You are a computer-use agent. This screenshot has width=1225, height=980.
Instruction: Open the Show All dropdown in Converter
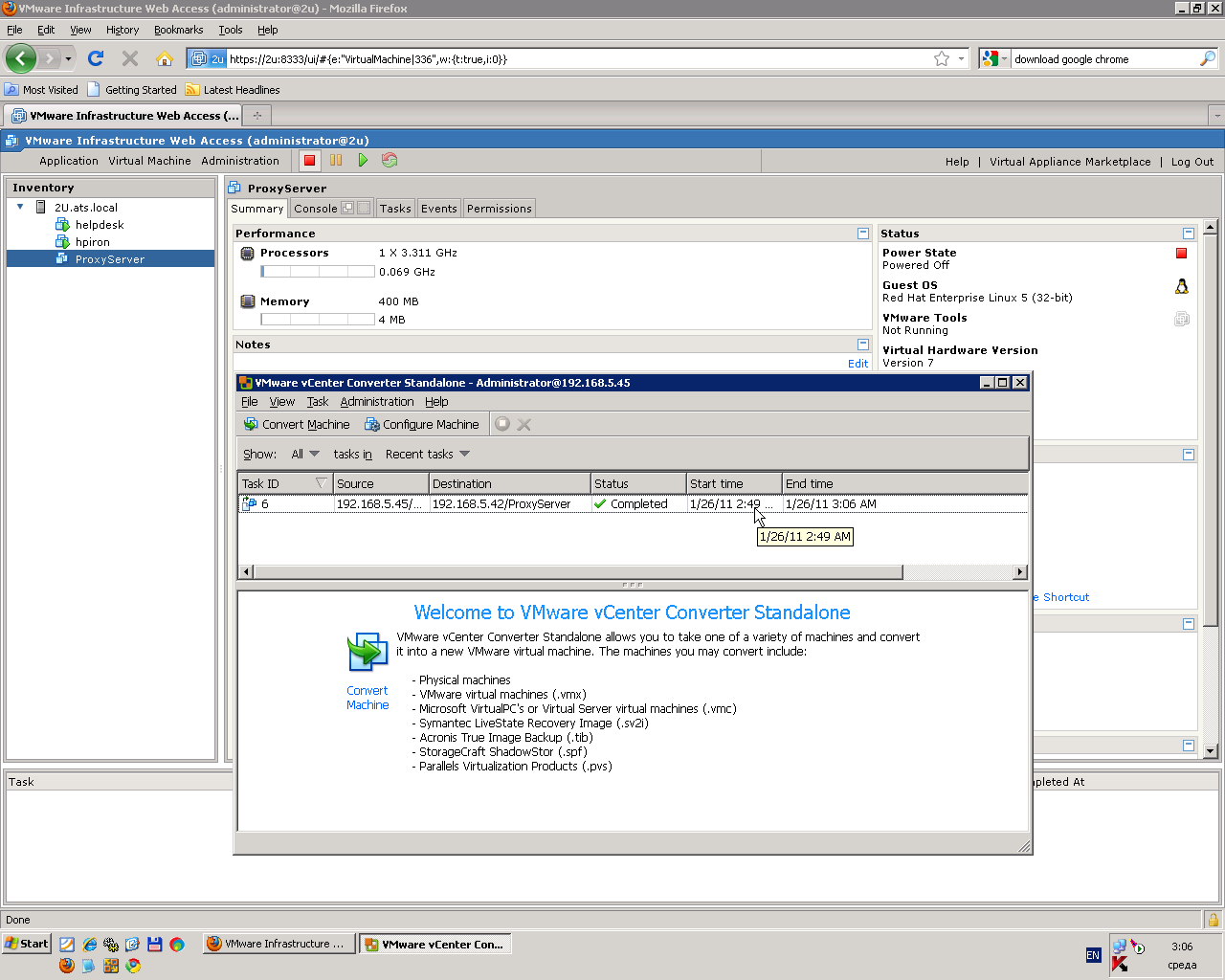(x=305, y=455)
